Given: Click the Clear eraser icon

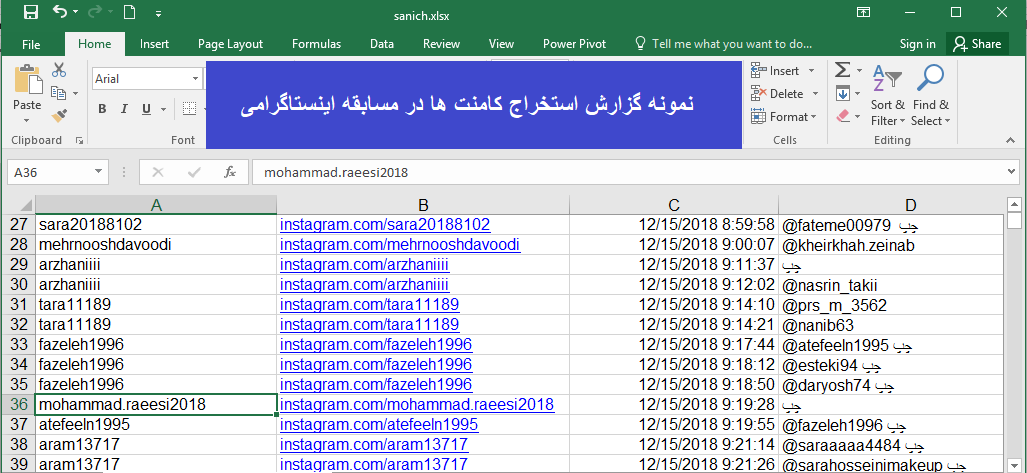Looking at the screenshot, I should click(x=842, y=116).
